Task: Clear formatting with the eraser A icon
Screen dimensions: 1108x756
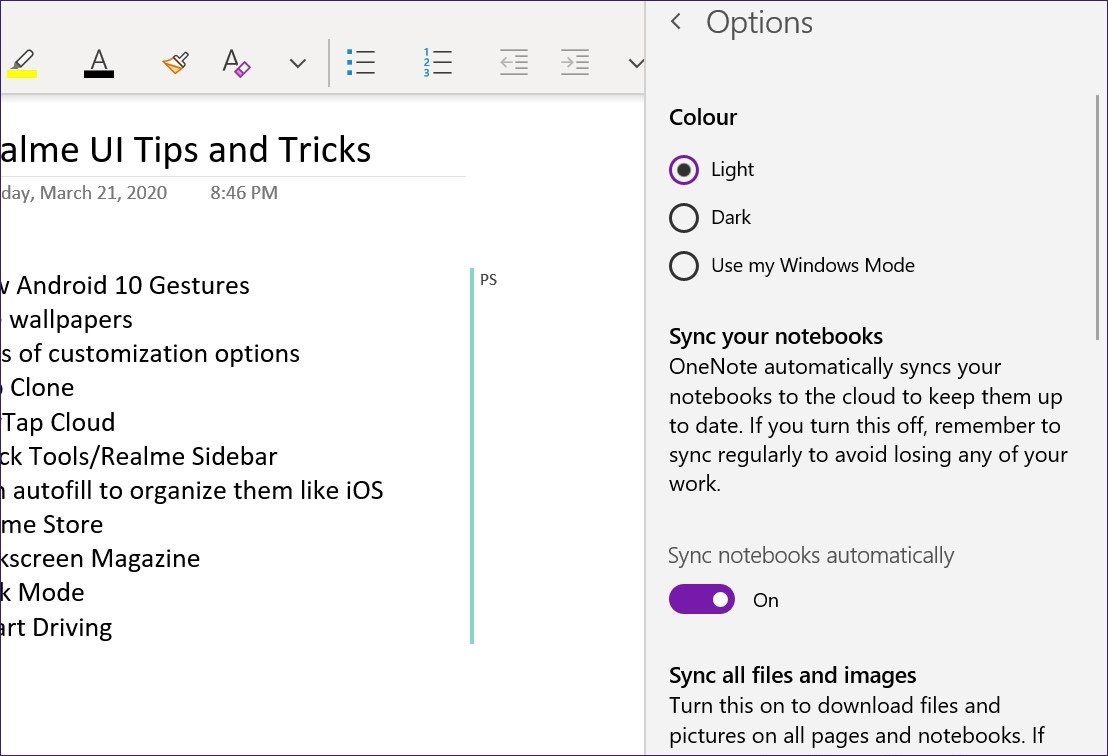Action: point(236,63)
